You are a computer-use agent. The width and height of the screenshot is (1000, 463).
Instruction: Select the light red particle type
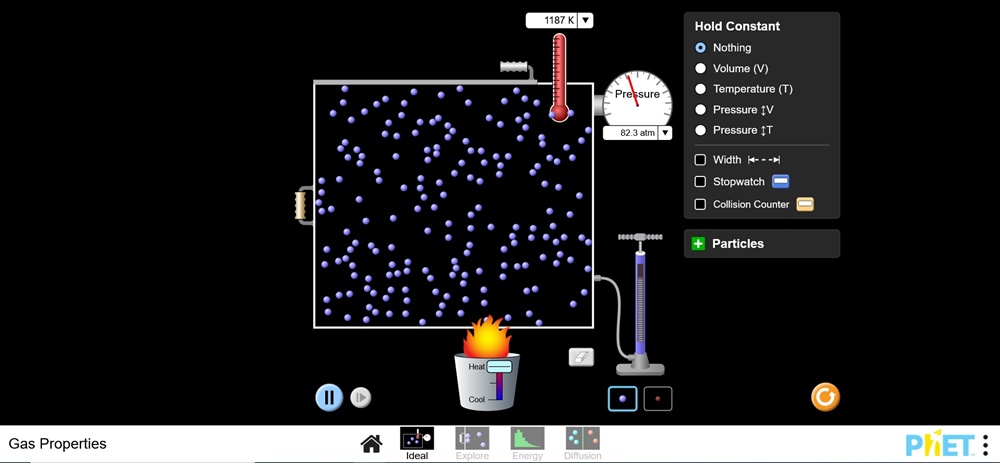point(657,398)
